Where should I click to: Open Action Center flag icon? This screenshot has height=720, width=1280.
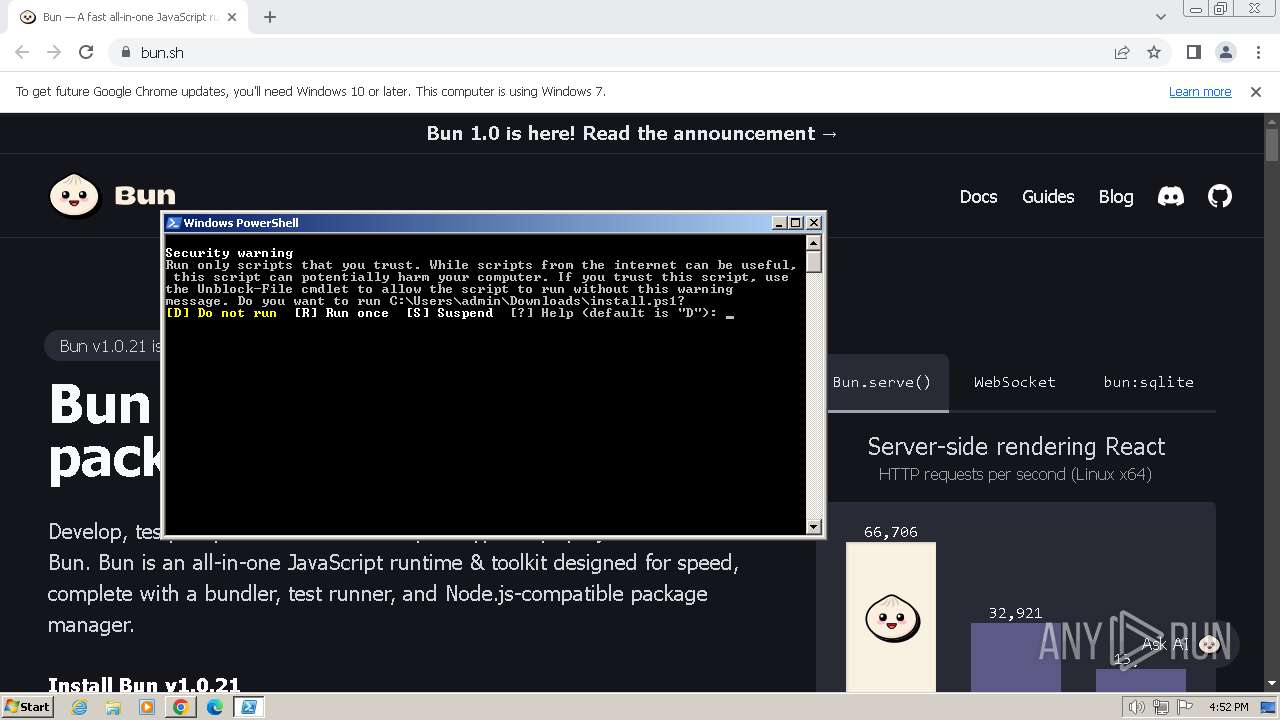(x=1183, y=707)
